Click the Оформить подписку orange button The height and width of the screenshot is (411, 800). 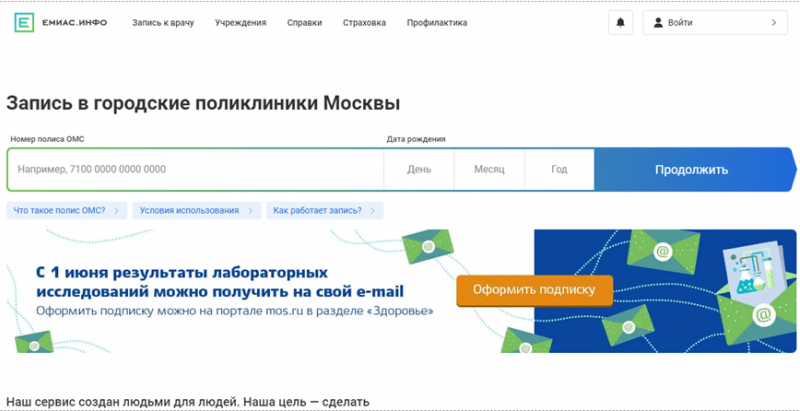tap(534, 290)
